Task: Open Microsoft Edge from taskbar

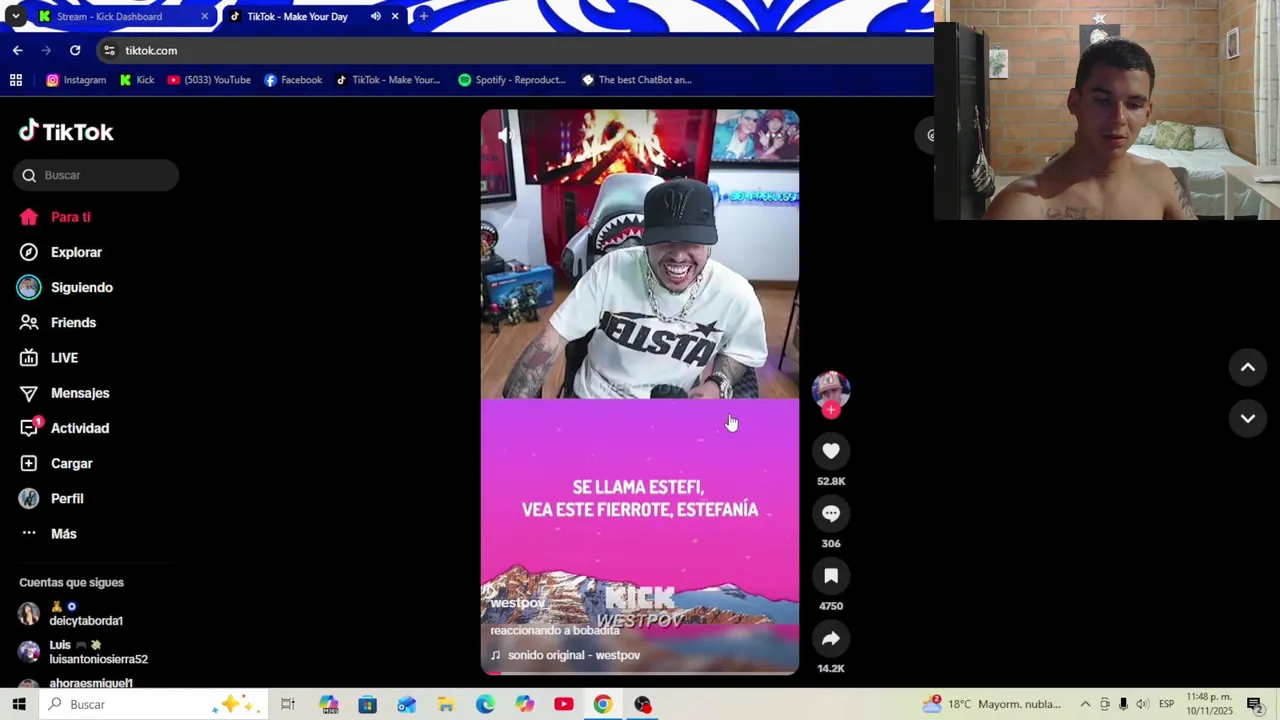Action: point(485,704)
